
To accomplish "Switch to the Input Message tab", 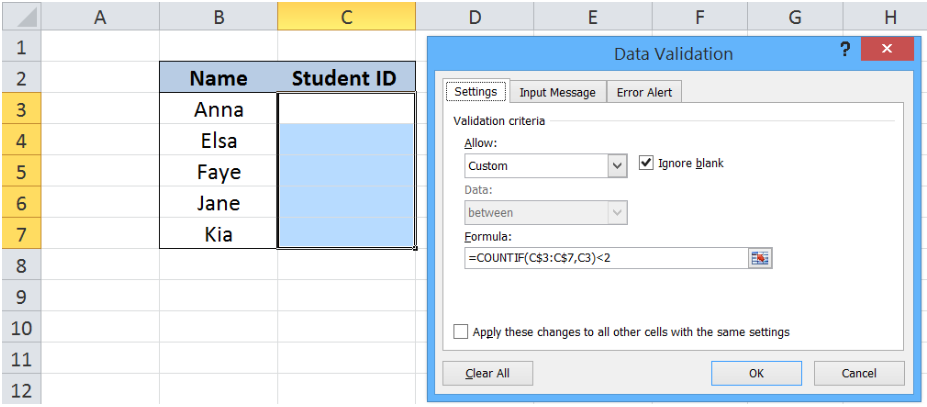I will click(x=558, y=93).
